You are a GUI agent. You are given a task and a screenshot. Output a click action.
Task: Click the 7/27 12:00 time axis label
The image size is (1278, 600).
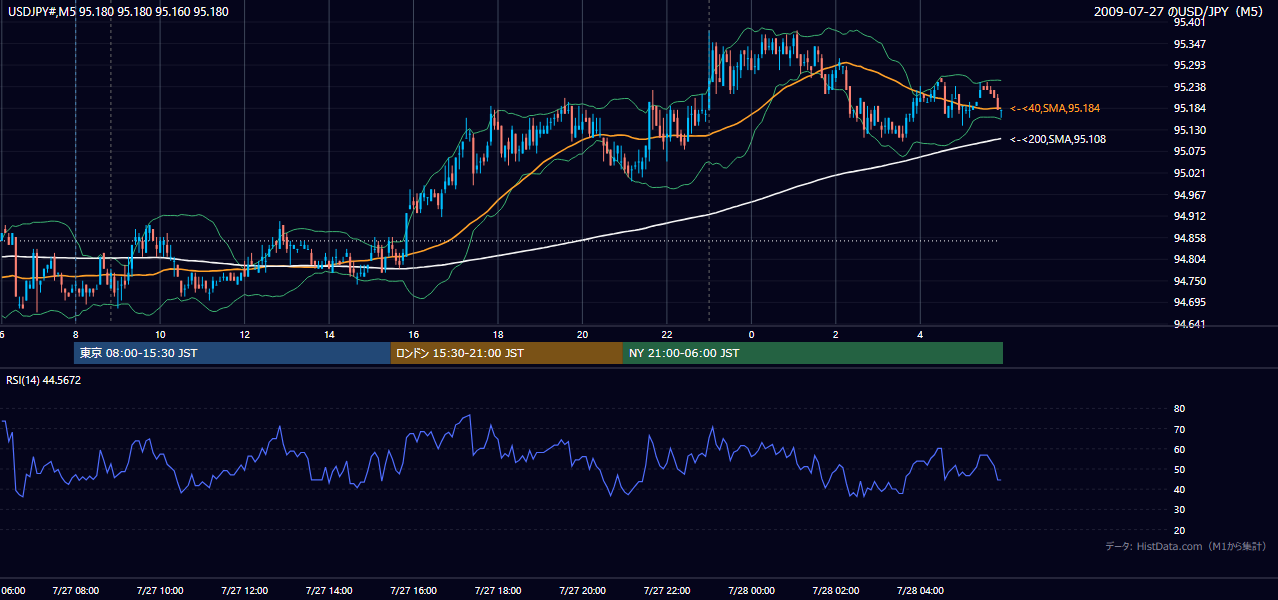pos(244,591)
